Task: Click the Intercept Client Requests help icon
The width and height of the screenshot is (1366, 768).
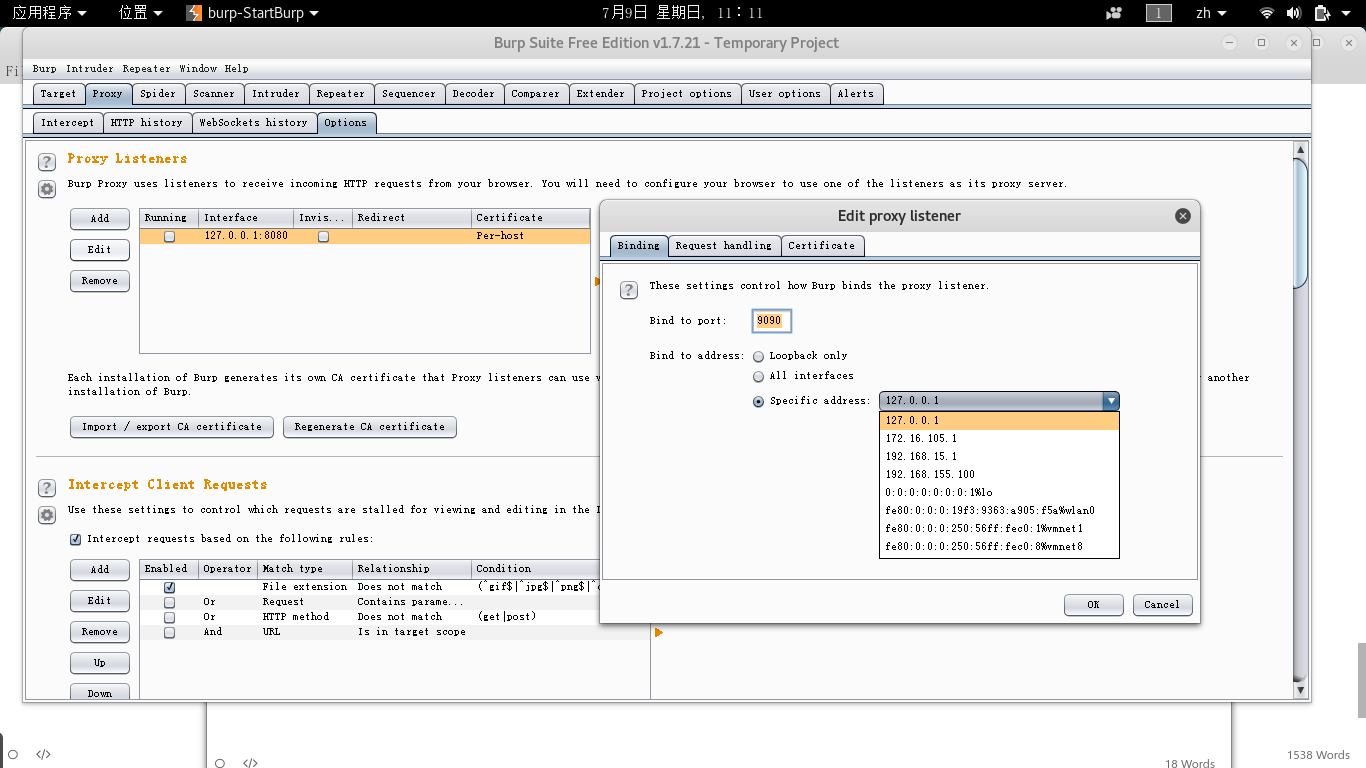Action: pos(47,488)
